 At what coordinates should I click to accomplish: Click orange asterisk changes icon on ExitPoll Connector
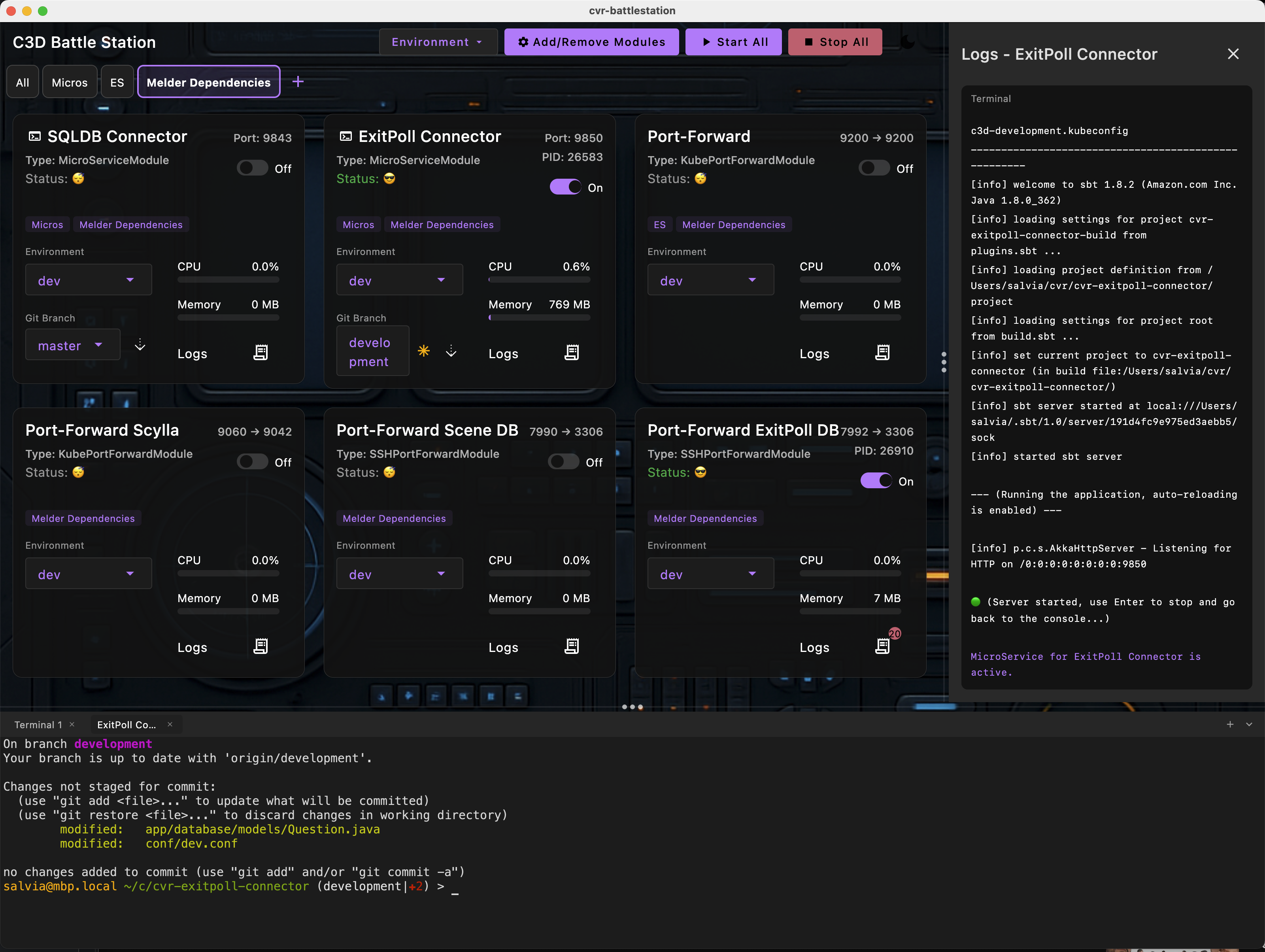pos(424,351)
